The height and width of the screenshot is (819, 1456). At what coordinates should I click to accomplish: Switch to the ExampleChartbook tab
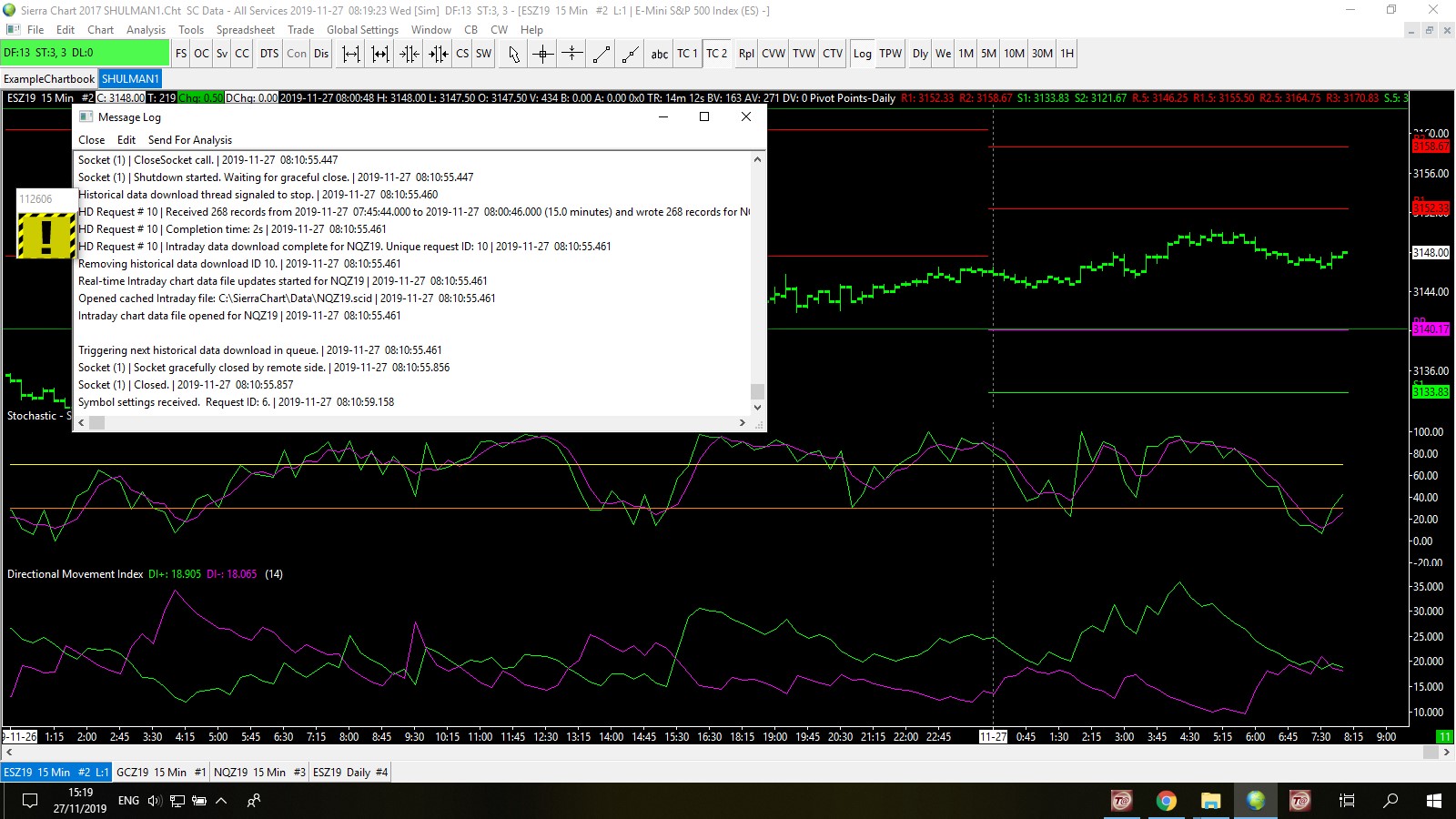pos(49,79)
